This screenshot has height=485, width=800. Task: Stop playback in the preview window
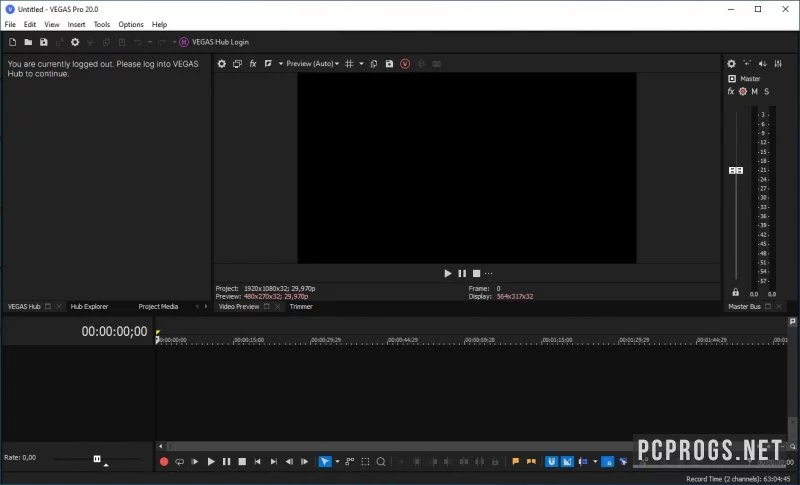[x=477, y=273]
